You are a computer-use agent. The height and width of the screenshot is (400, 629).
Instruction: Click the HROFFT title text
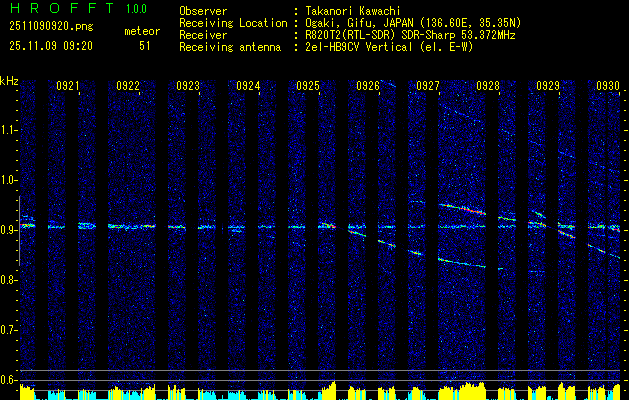[62, 8]
